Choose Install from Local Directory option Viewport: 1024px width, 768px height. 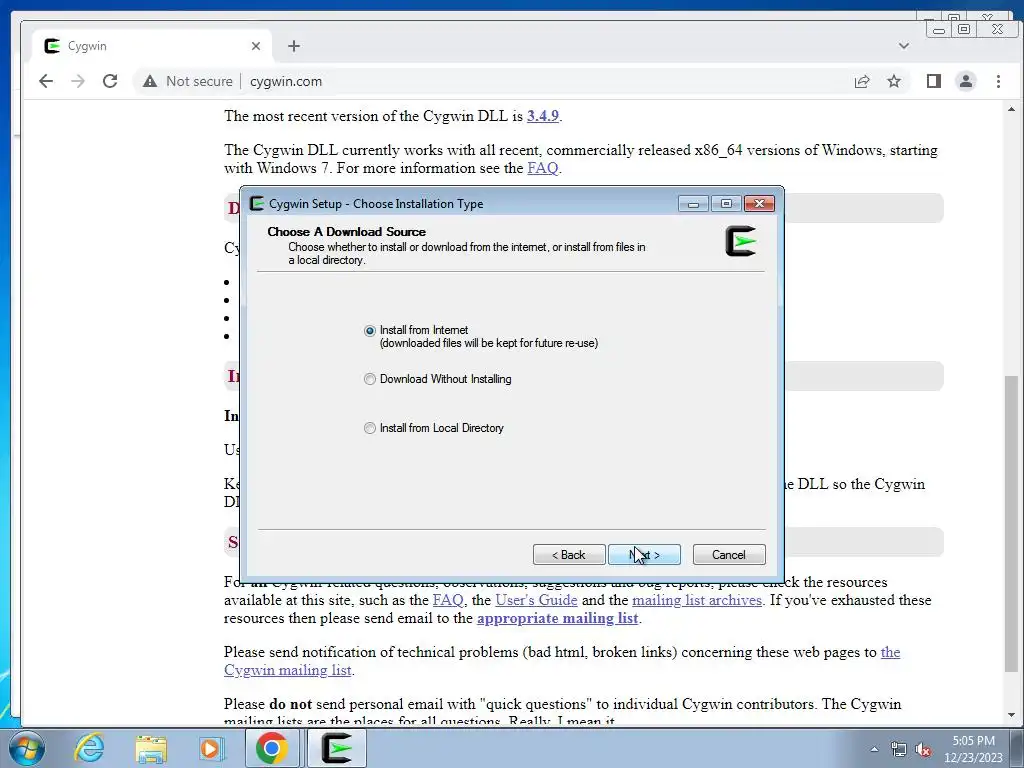(370, 428)
